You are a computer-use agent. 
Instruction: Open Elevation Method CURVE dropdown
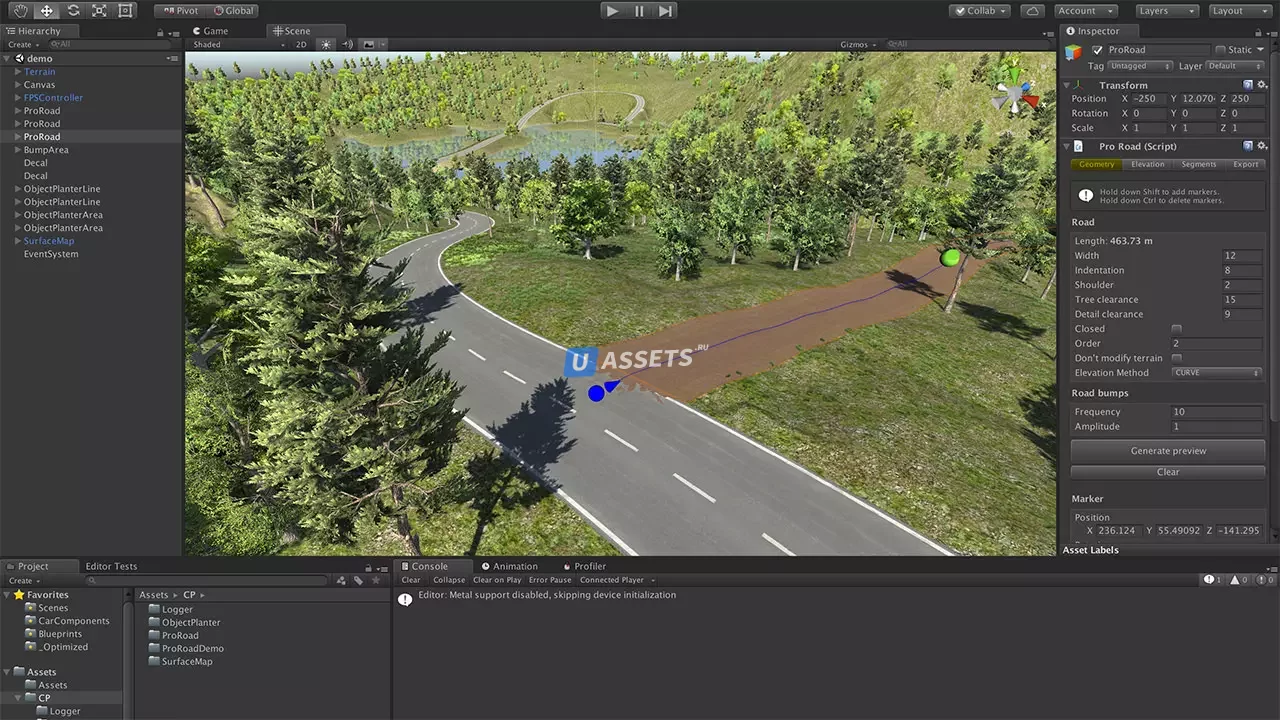(1217, 373)
